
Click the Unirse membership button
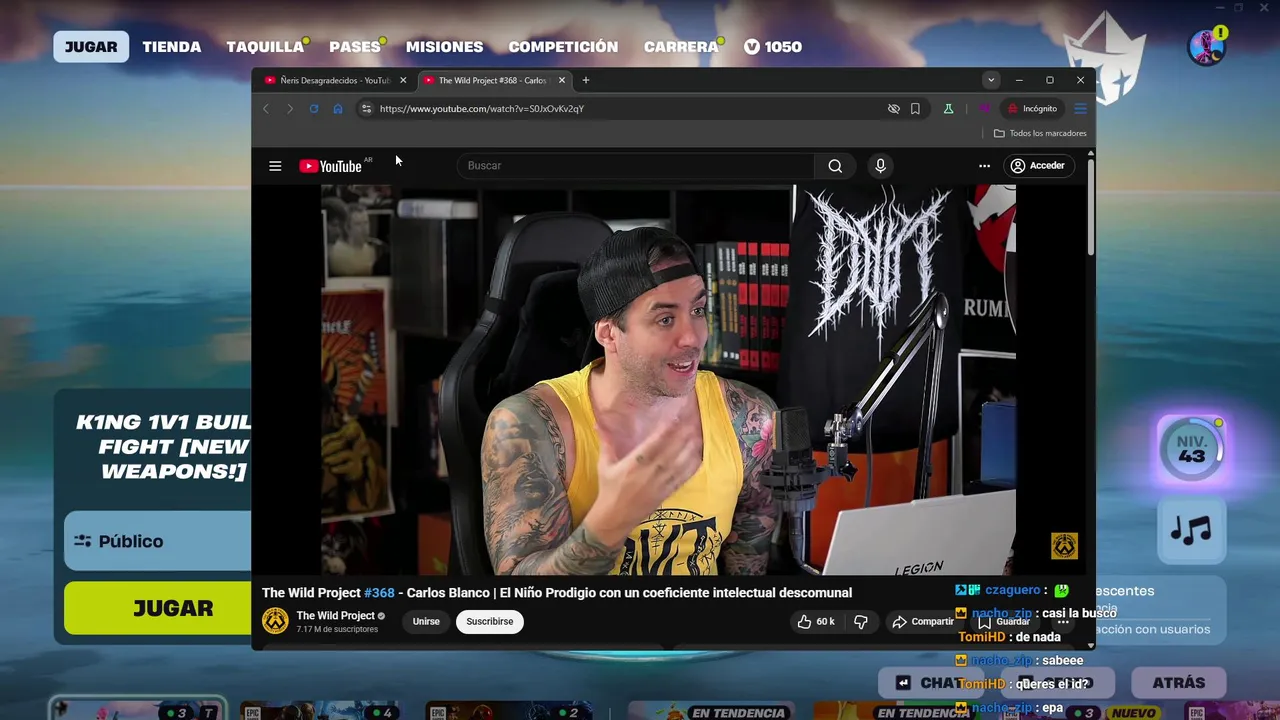426,622
